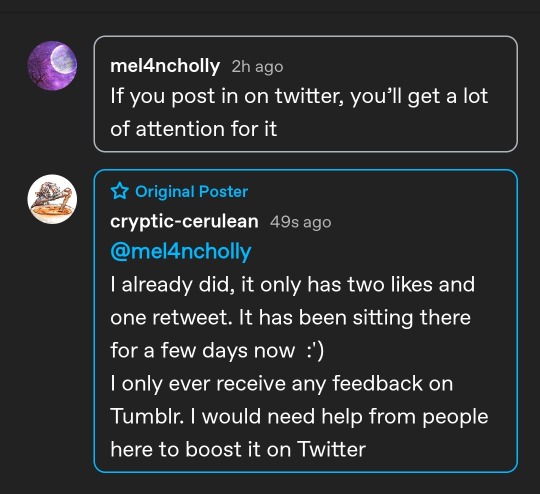Click the phrase 'for a few days now'
The height and width of the screenshot is (494, 540).
click(x=202, y=351)
